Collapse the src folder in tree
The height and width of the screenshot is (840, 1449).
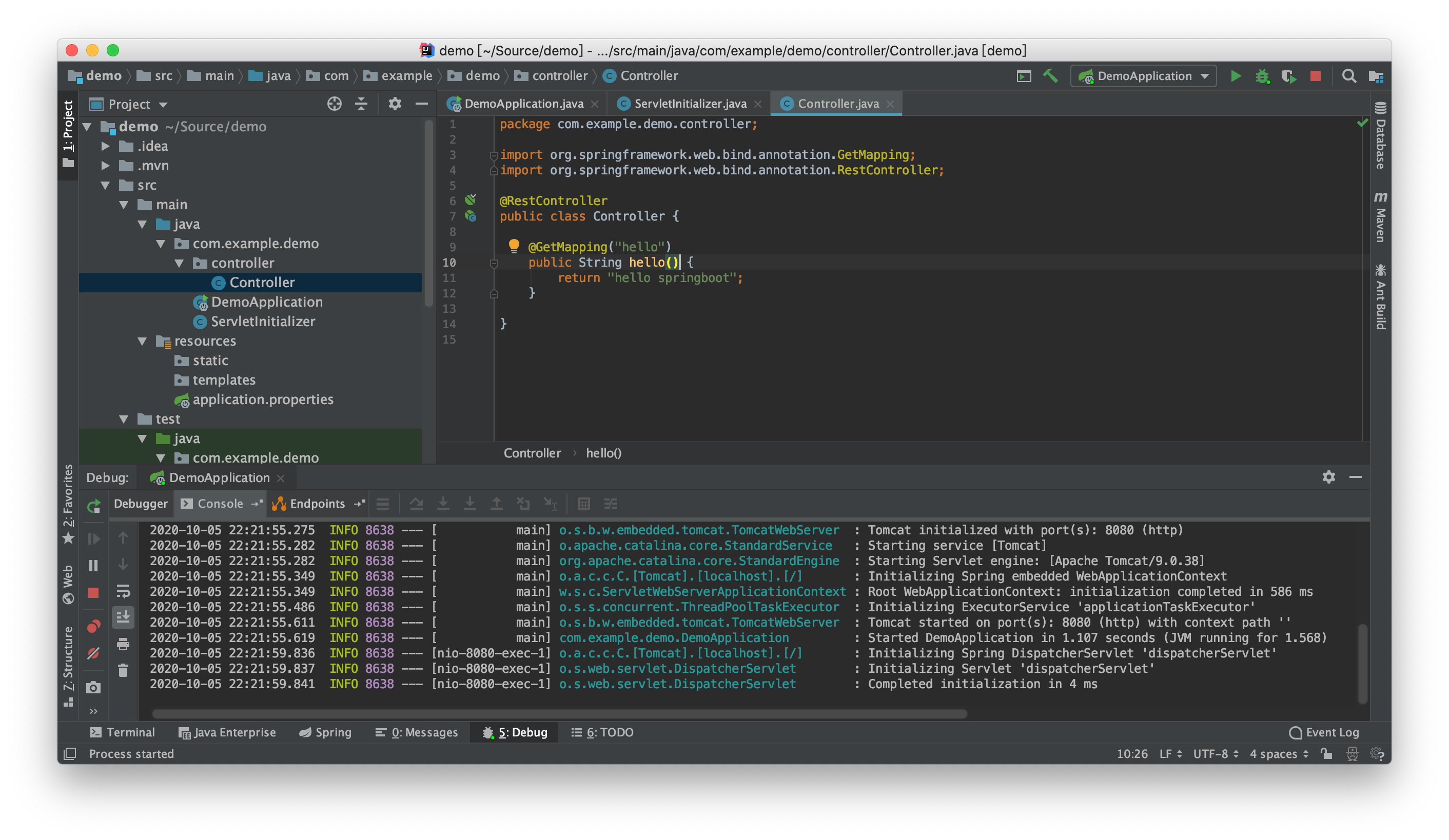(x=105, y=185)
